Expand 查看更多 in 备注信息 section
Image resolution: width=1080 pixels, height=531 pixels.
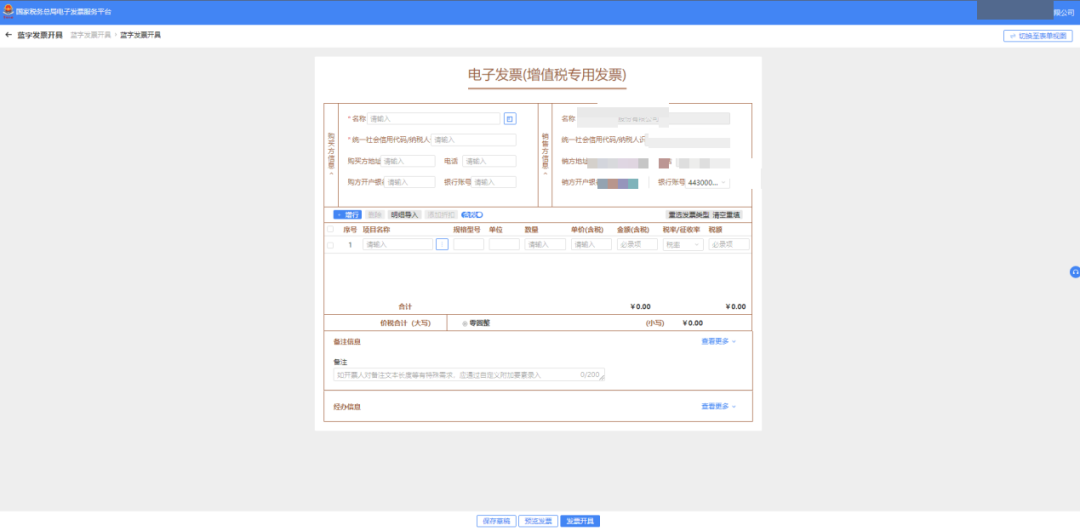719,341
